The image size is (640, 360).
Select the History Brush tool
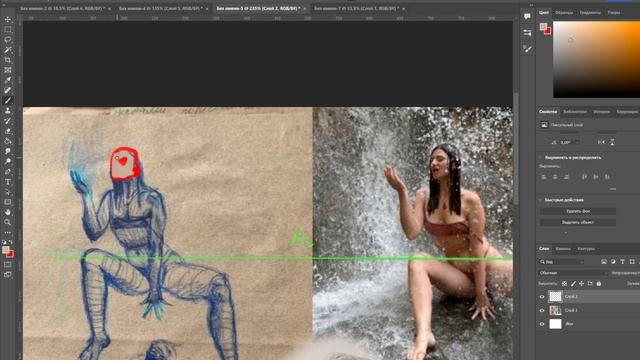pos(8,121)
